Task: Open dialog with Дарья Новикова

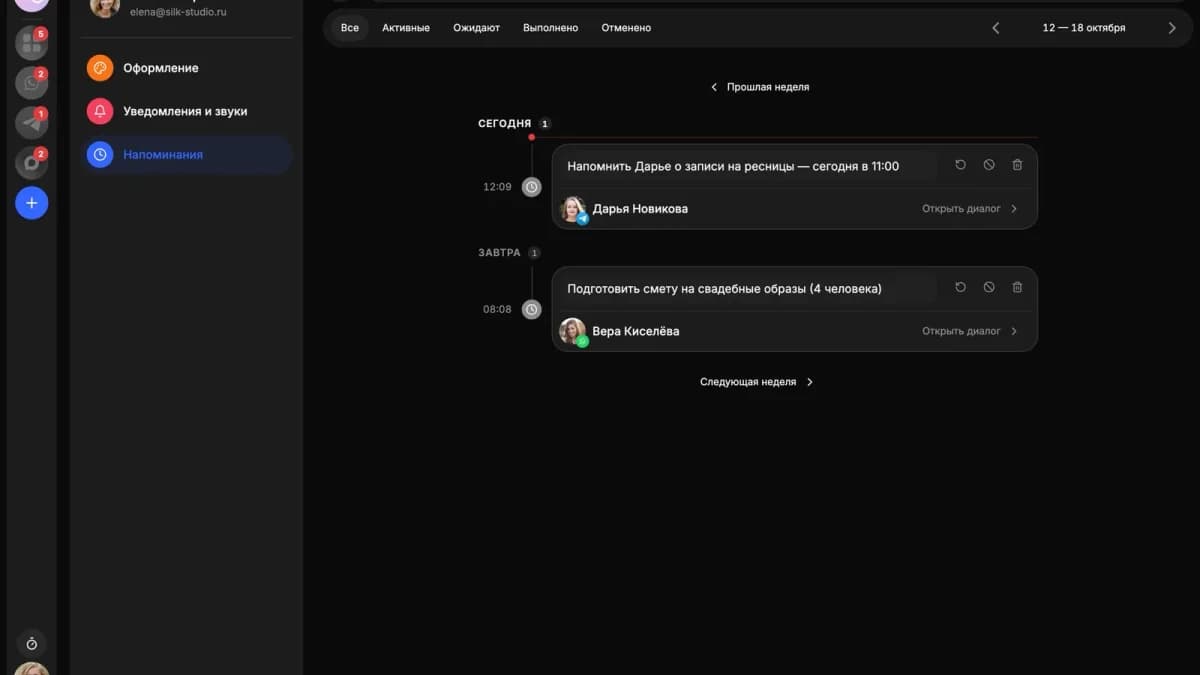Action: (x=969, y=209)
